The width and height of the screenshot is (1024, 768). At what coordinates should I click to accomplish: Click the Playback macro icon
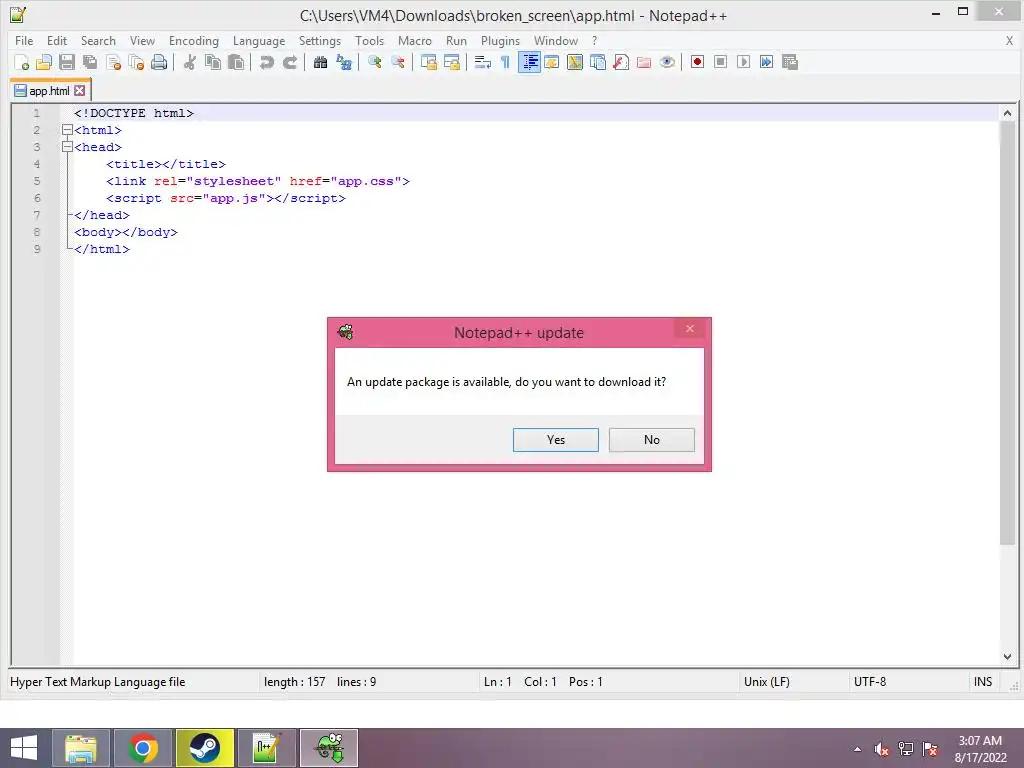[x=743, y=62]
